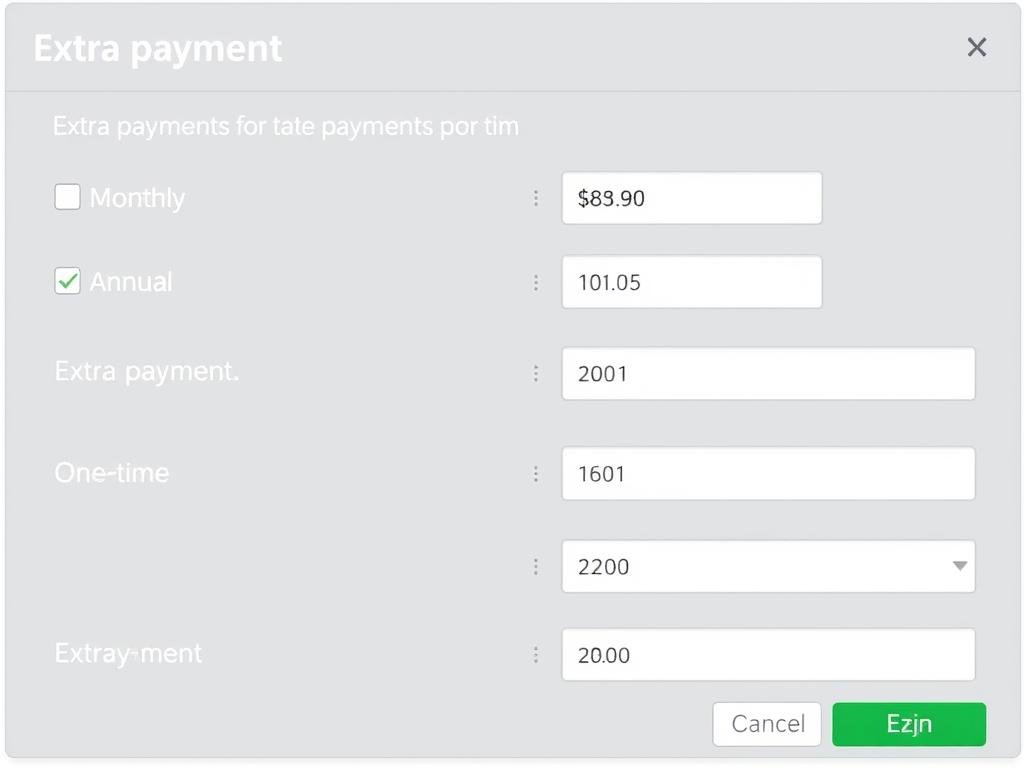Click the 20.00 Extray-ment input box
1024x768 pixels.
point(768,655)
